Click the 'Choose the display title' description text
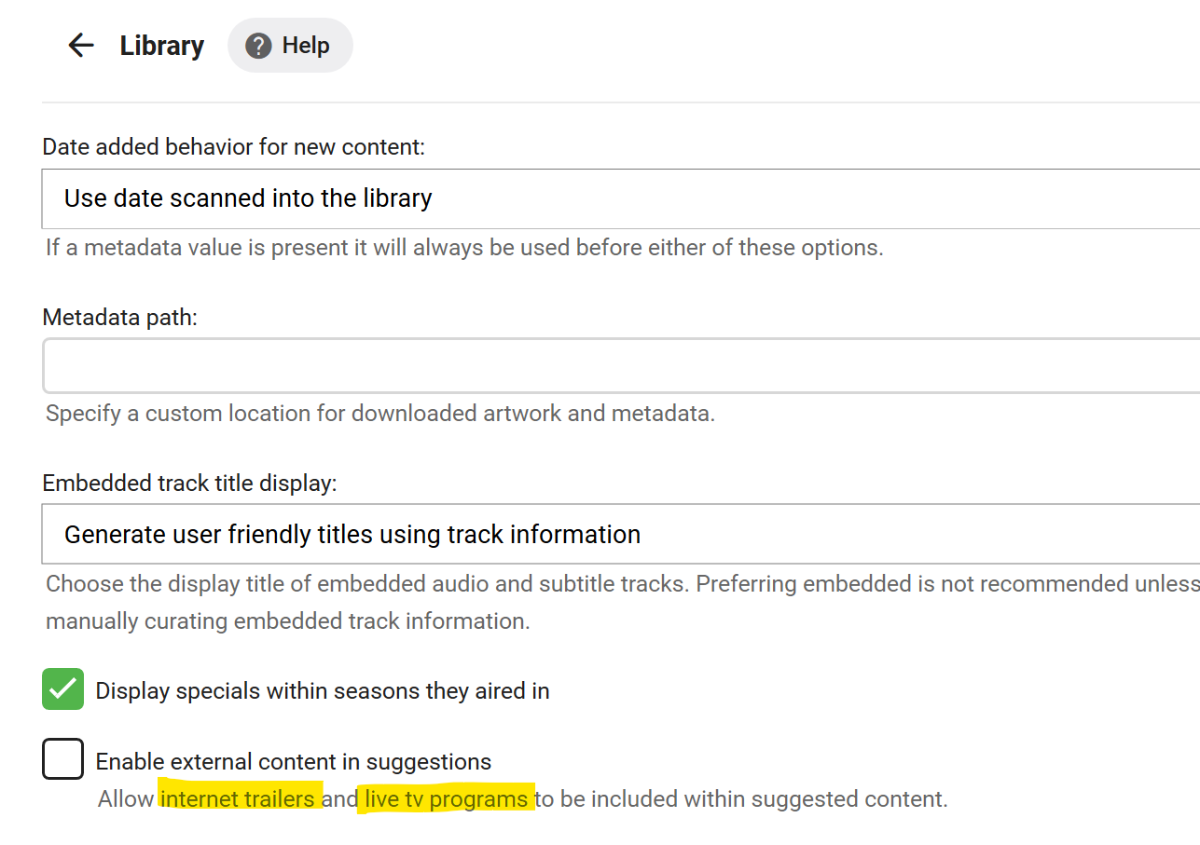 pos(620,583)
